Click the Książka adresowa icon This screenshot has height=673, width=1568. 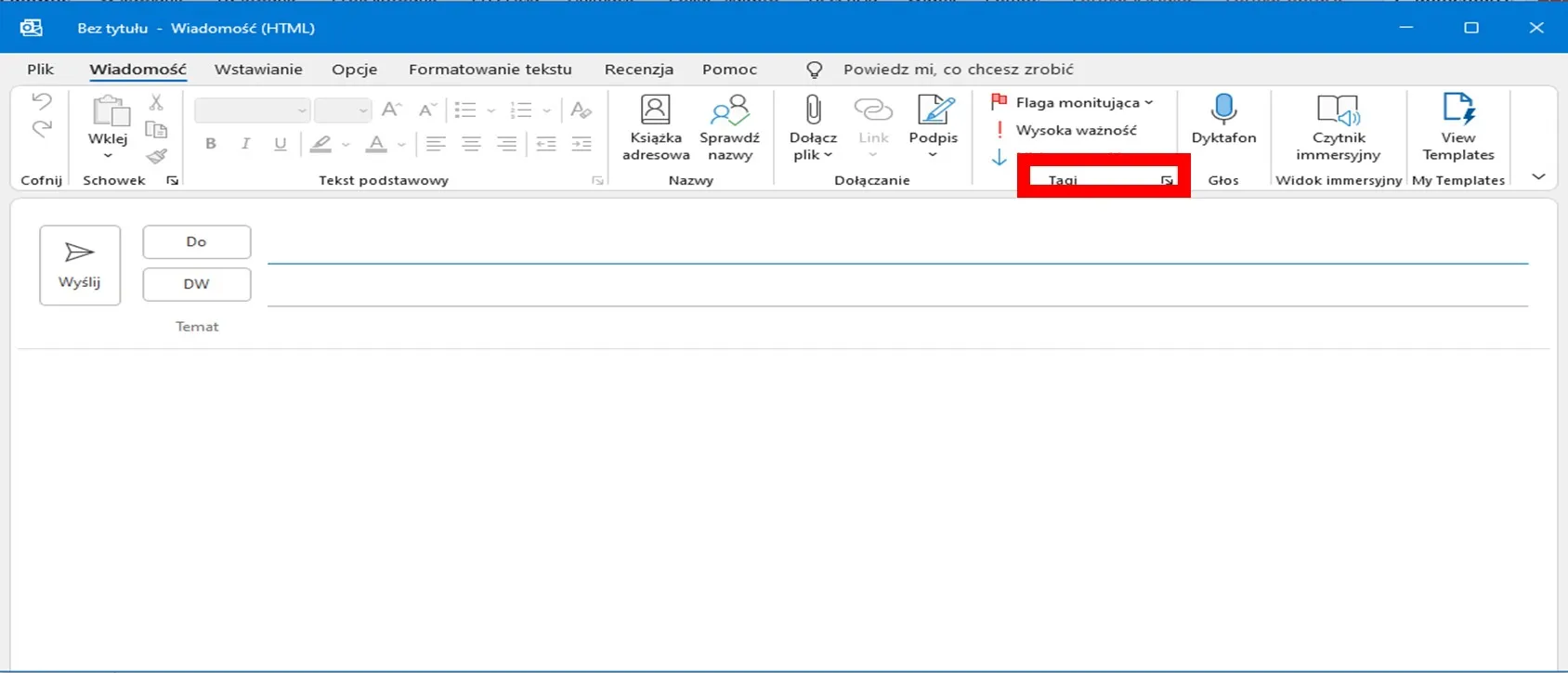(656, 110)
